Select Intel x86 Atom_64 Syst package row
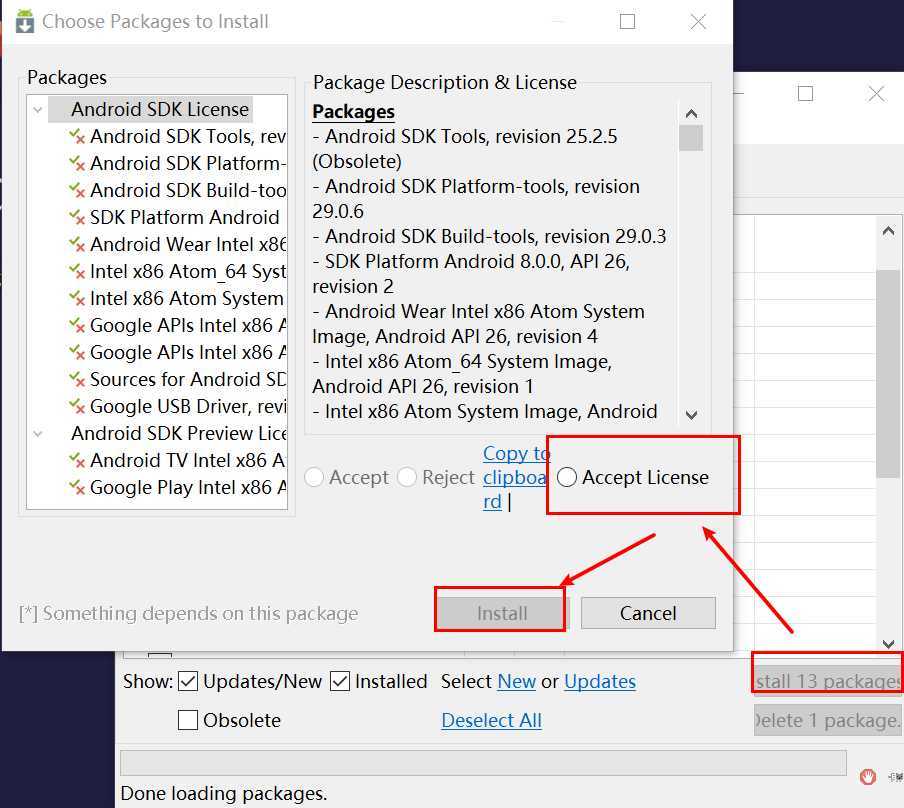 pyautogui.click(x=187, y=272)
